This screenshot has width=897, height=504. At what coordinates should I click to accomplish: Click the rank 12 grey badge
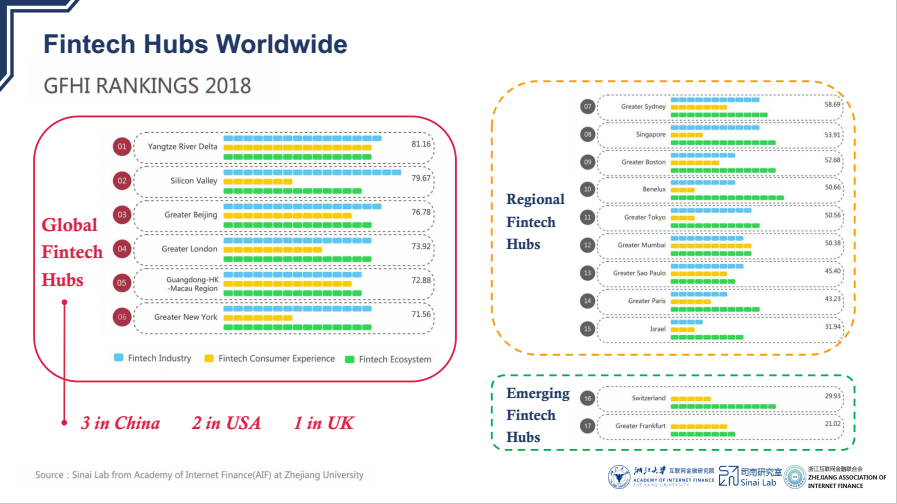[x=588, y=245]
